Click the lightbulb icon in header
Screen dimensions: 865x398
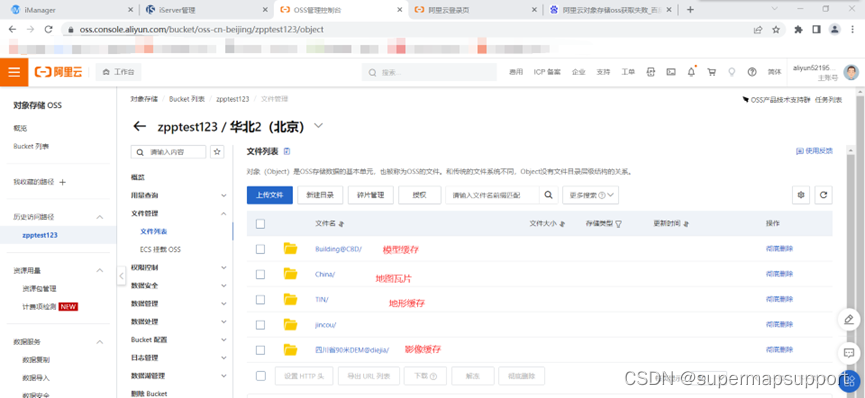(732, 72)
